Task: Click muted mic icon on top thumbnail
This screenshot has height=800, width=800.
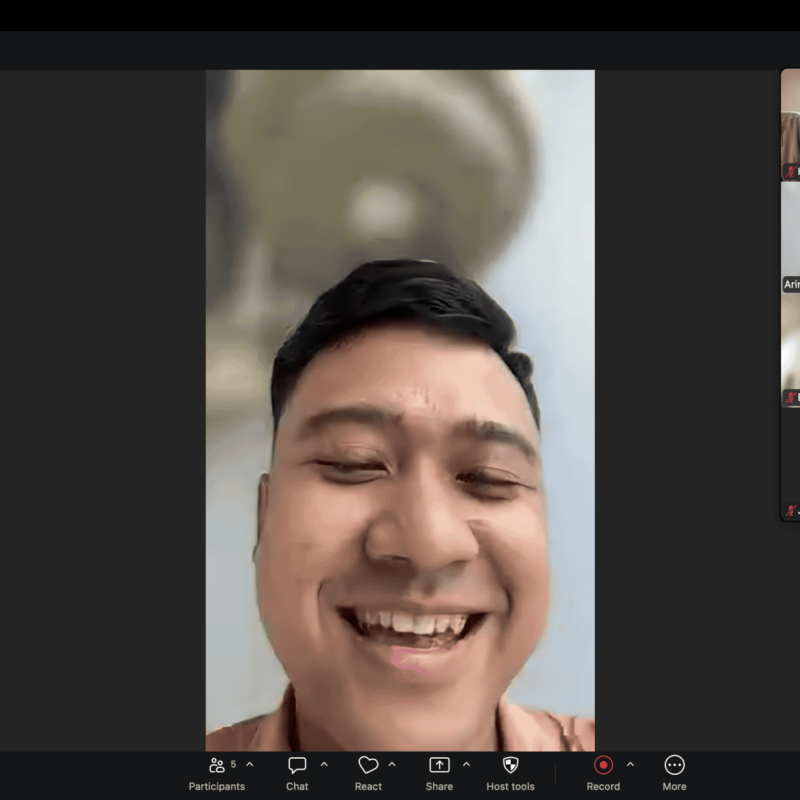Action: click(791, 171)
